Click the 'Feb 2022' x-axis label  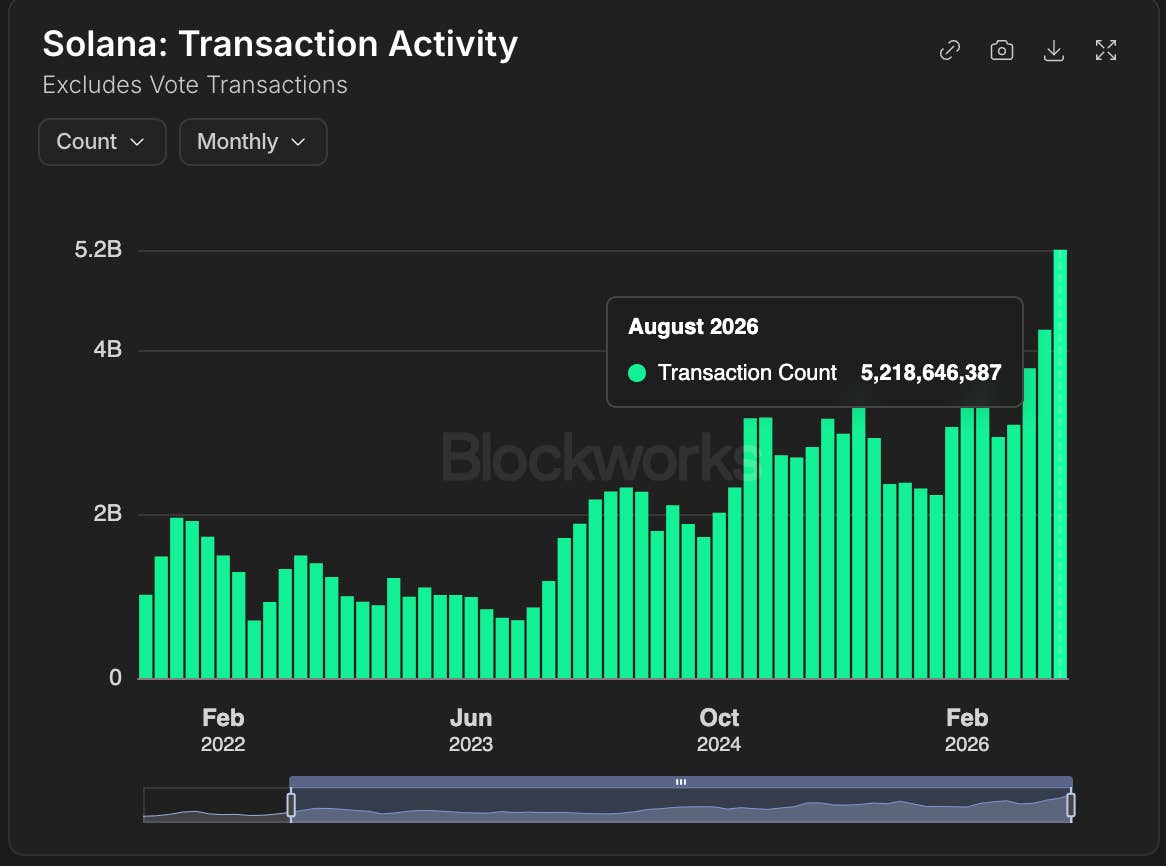pyautogui.click(x=223, y=730)
